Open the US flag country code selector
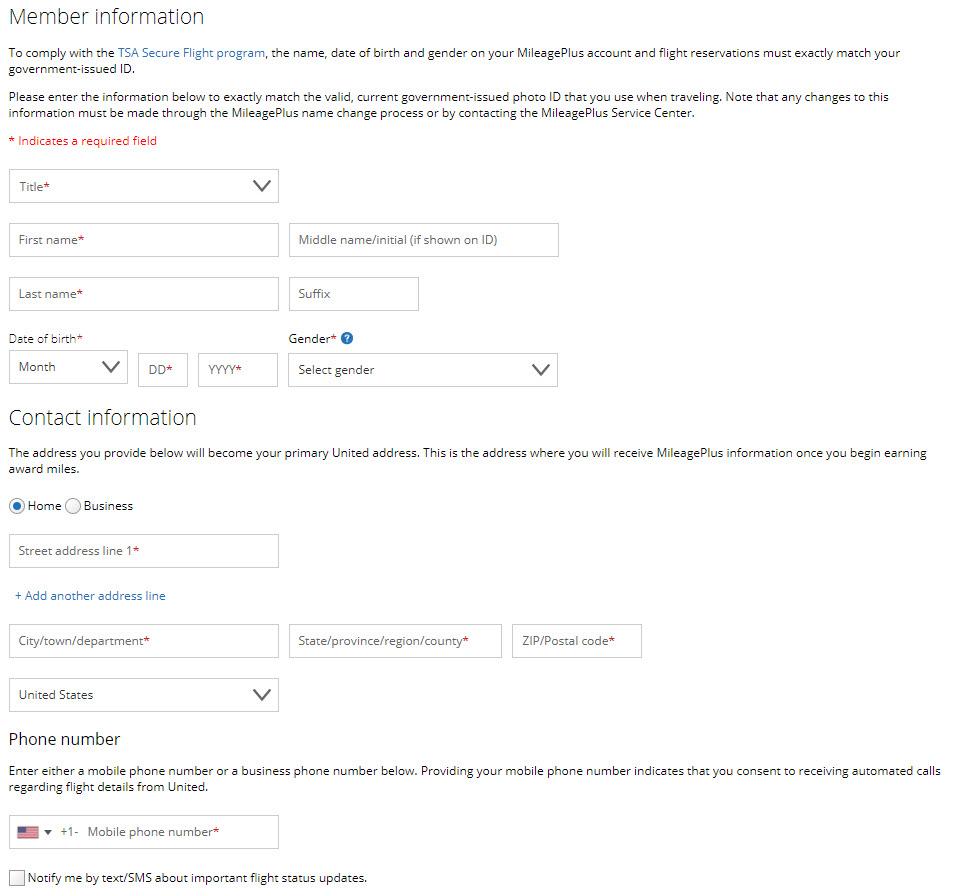 click(34, 832)
